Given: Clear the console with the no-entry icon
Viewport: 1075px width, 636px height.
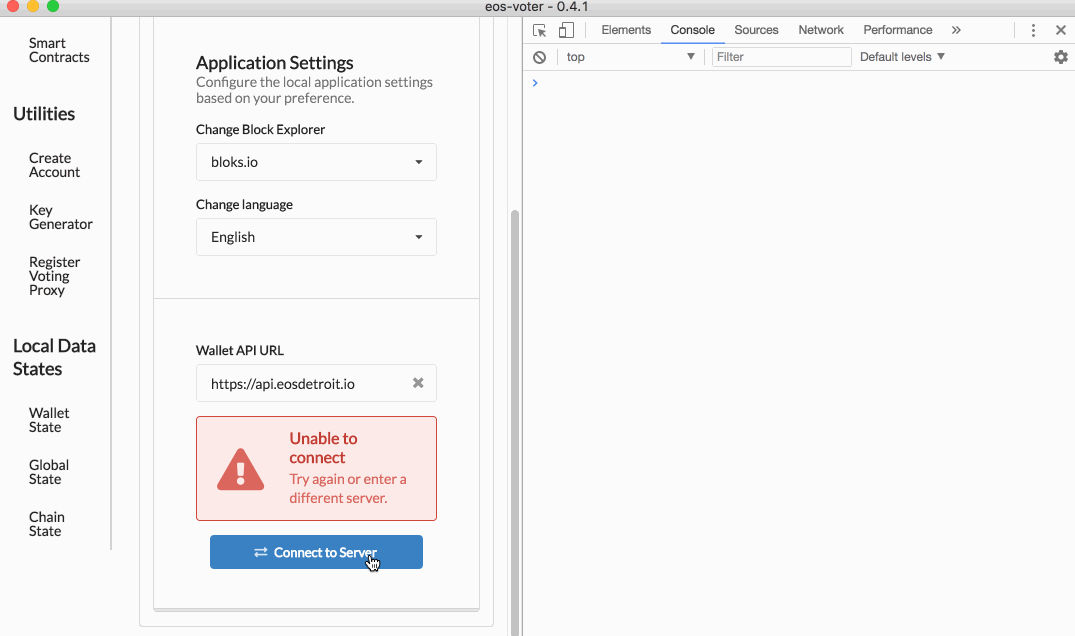Looking at the screenshot, I should point(539,57).
